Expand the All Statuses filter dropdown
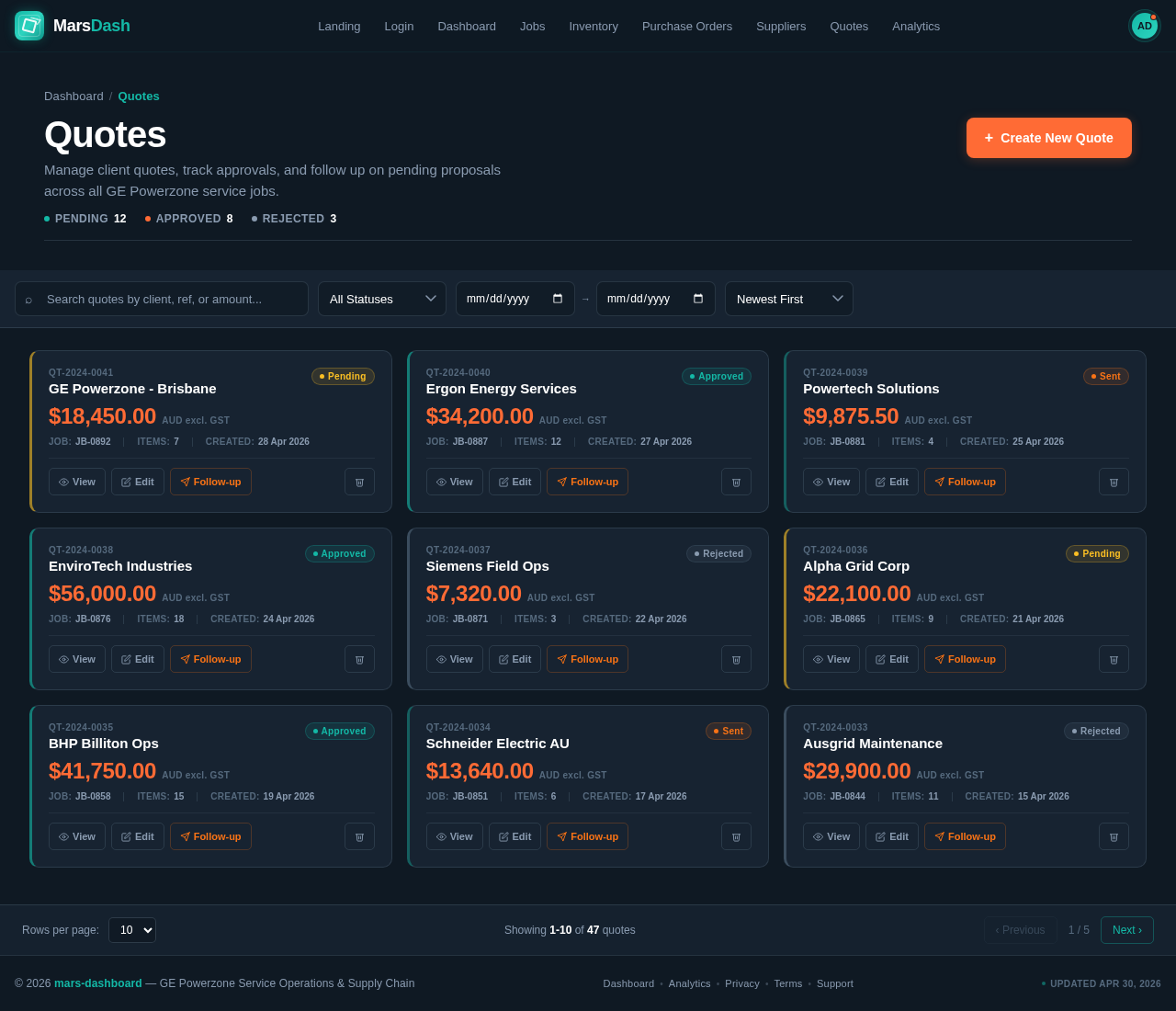The height and width of the screenshot is (1011, 1176). click(382, 299)
